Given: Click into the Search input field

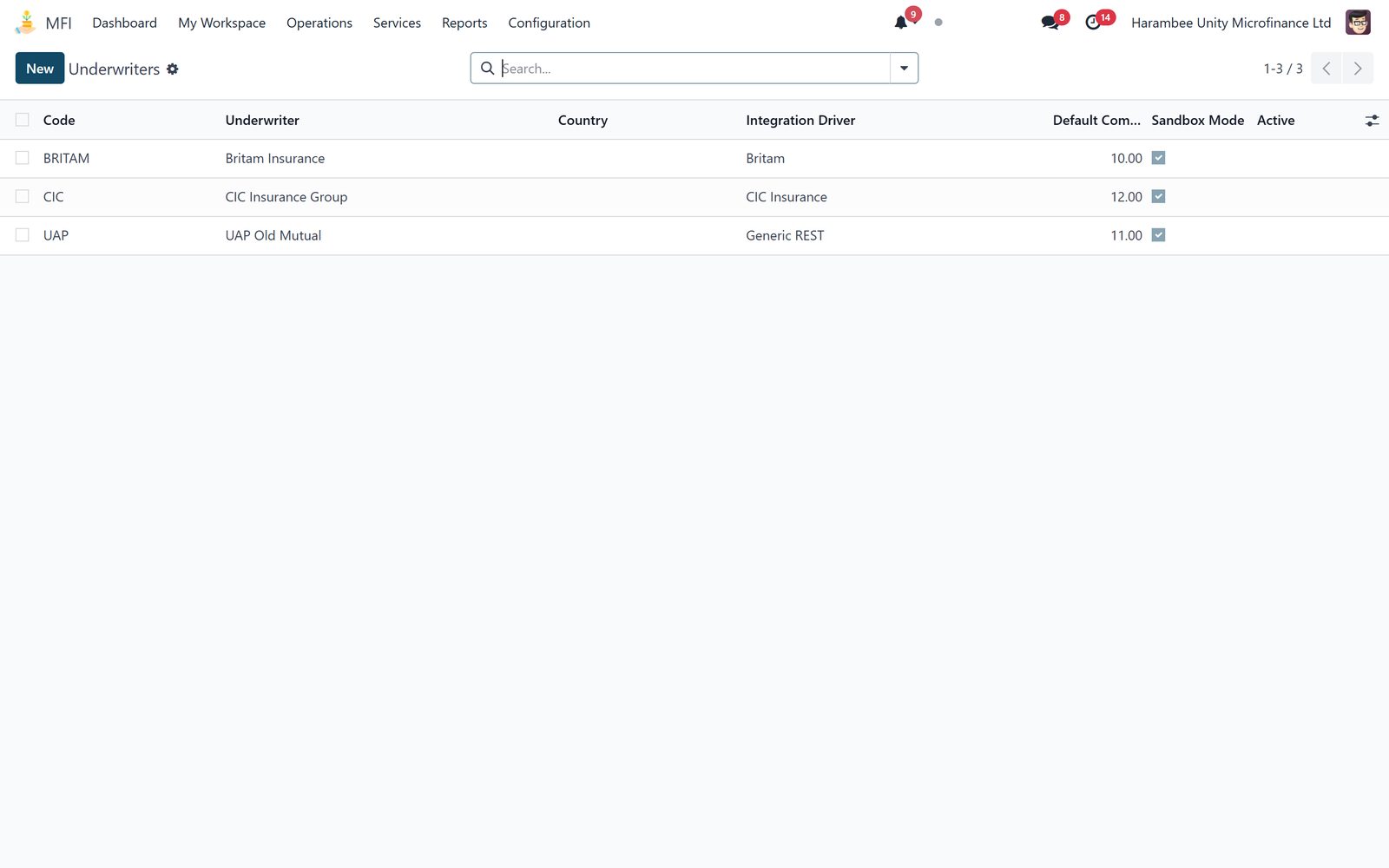Looking at the screenshot, I should coord(694,69).
